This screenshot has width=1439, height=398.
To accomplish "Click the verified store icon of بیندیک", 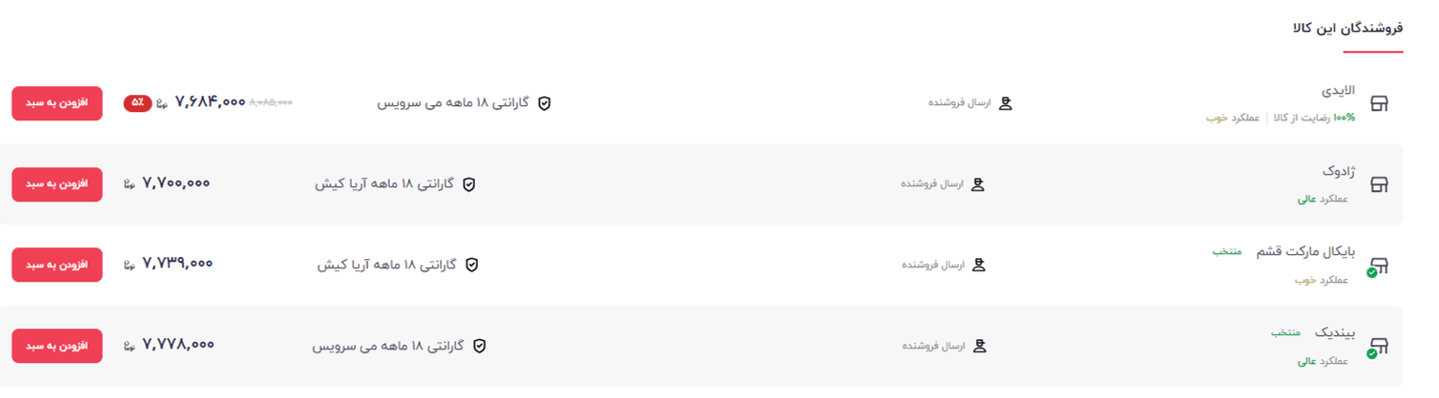I will 1378,347.
